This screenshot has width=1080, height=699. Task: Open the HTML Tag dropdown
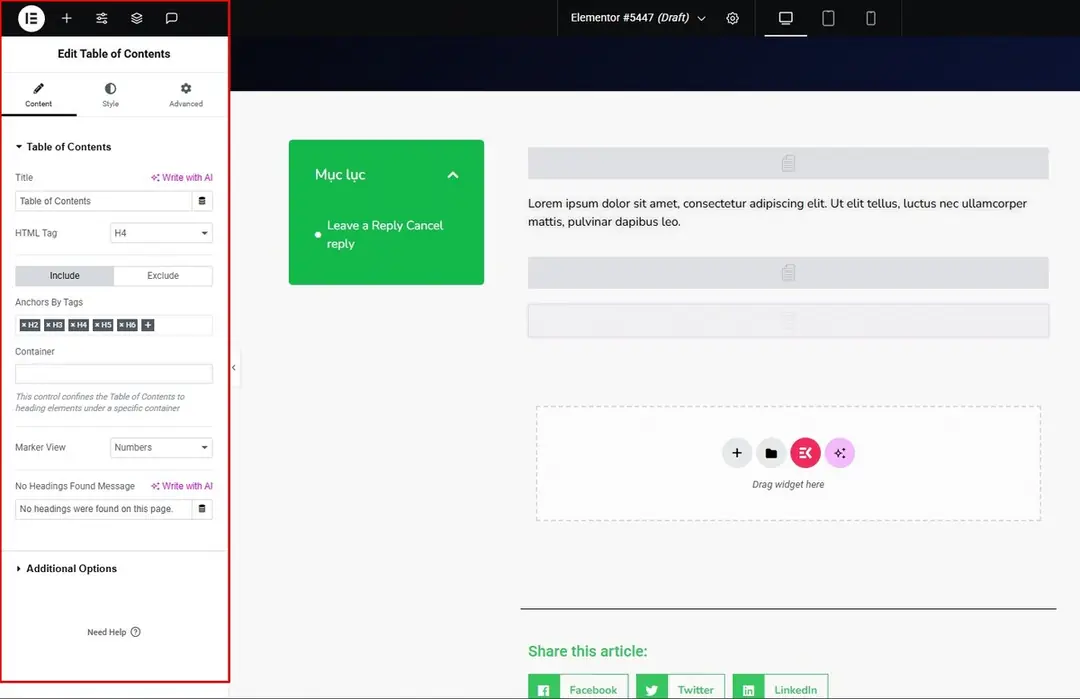161,233
